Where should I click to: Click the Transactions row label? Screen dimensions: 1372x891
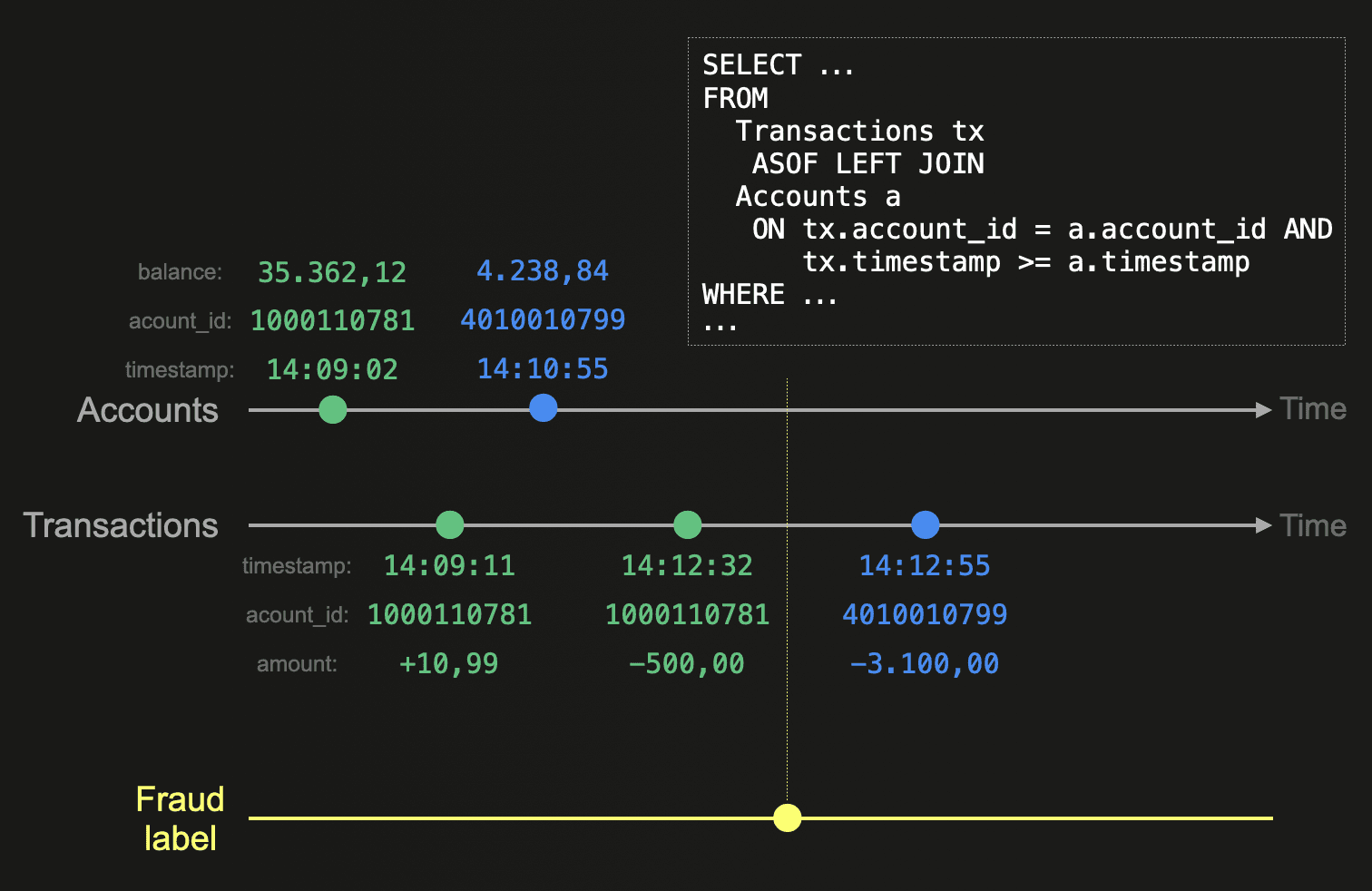tap(121, 525)
